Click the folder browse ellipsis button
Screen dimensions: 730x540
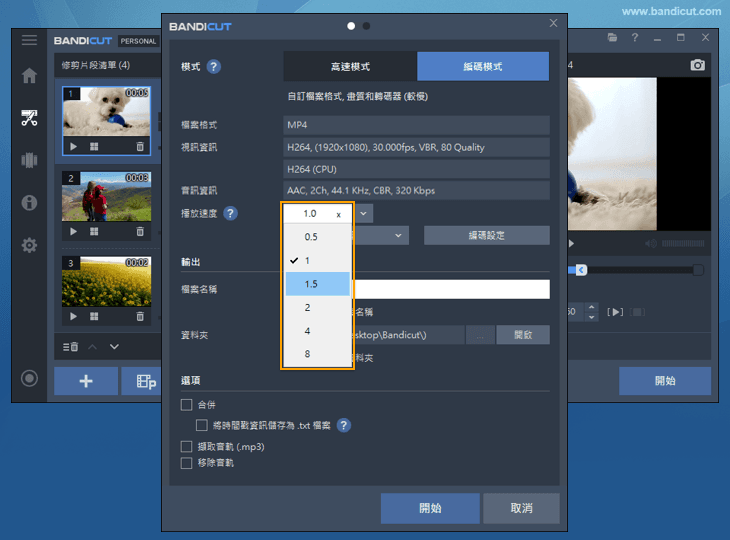click(480, 335)
